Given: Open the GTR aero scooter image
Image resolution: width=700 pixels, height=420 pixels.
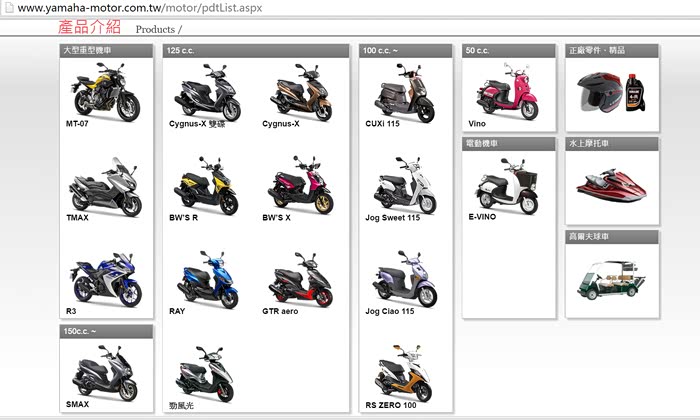Looking at the screenshot, I should pos(300,279).
